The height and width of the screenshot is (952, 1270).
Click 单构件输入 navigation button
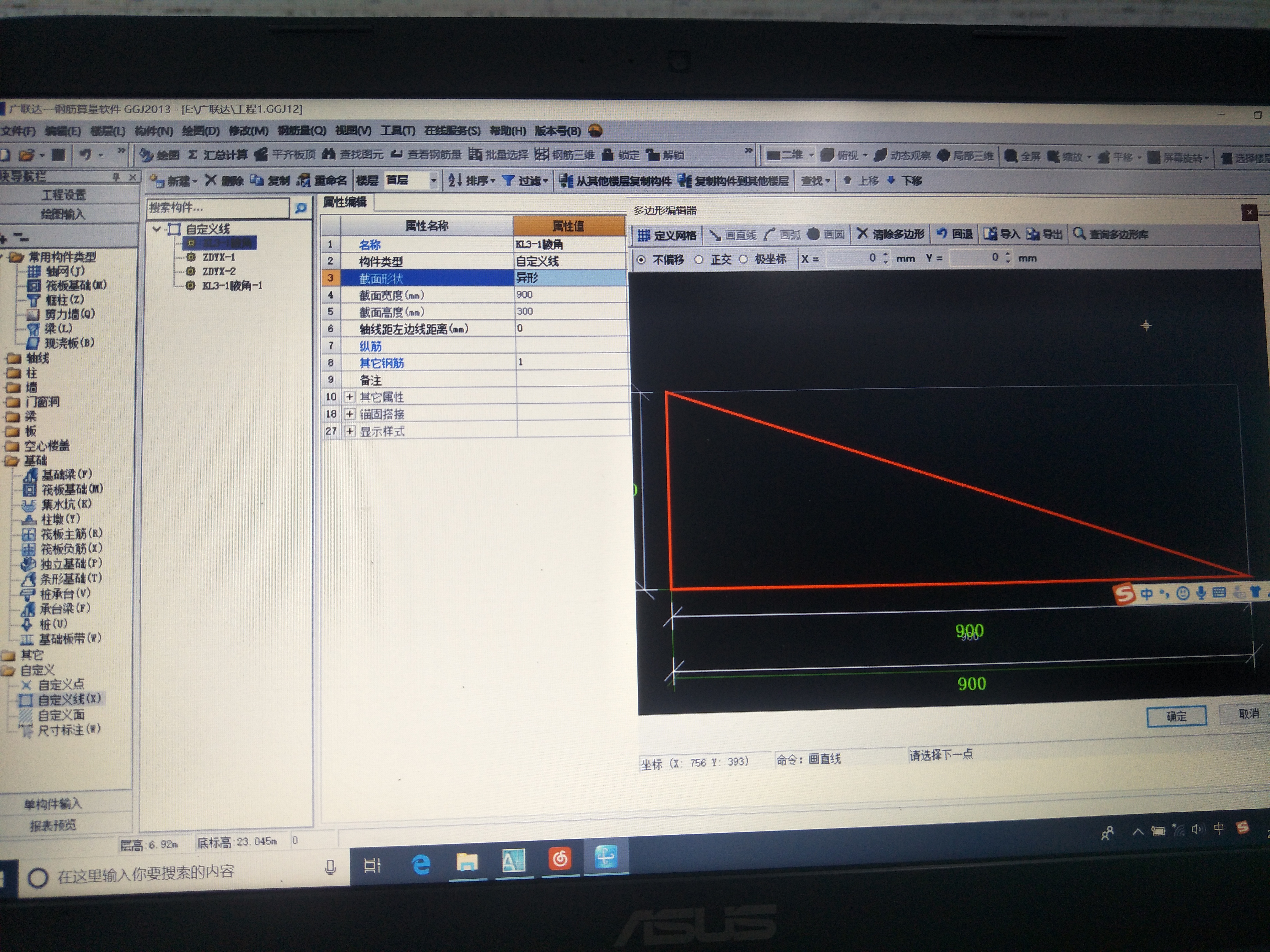click(x=53, y=805)
